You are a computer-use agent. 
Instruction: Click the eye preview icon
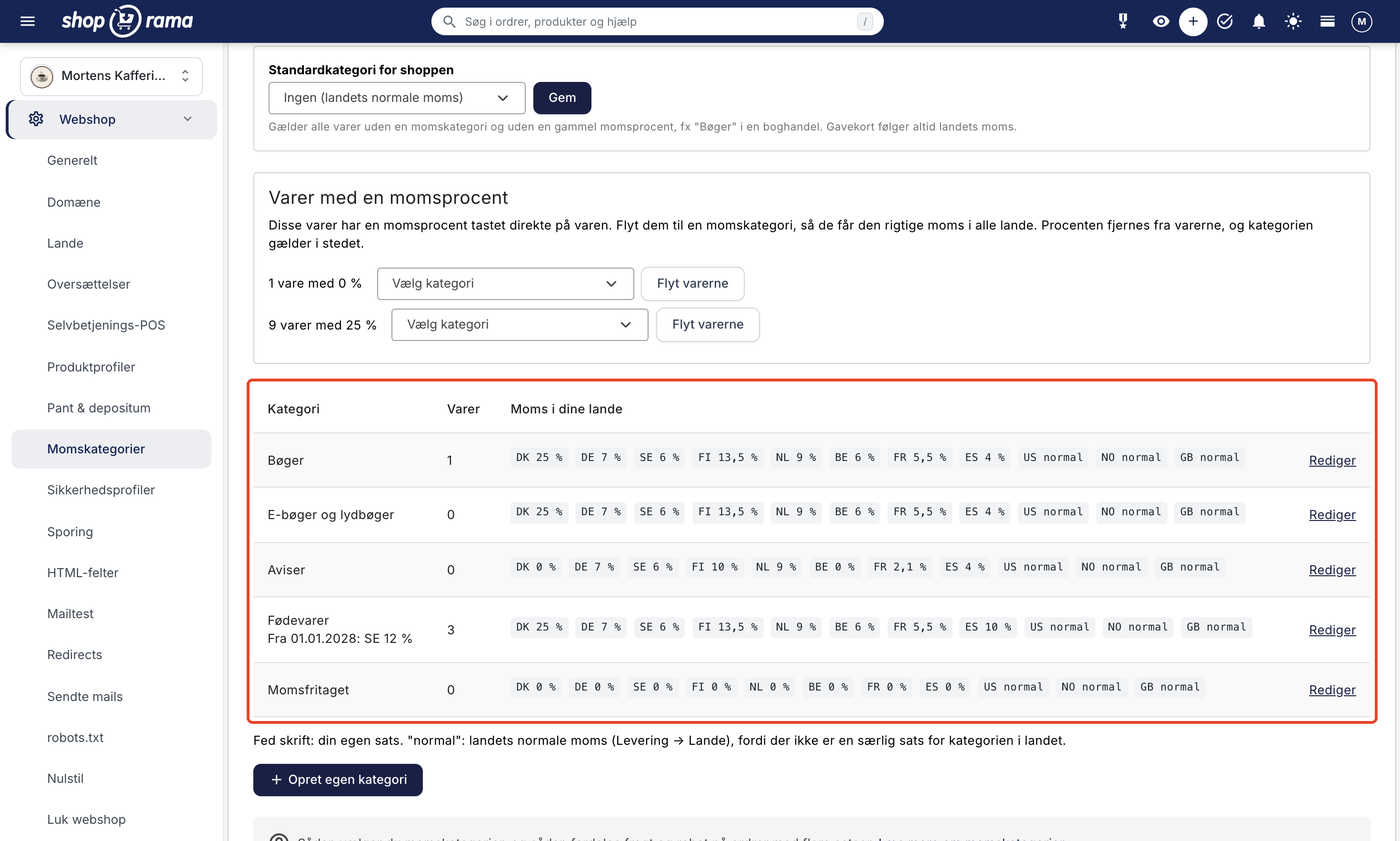(1160, 21)
